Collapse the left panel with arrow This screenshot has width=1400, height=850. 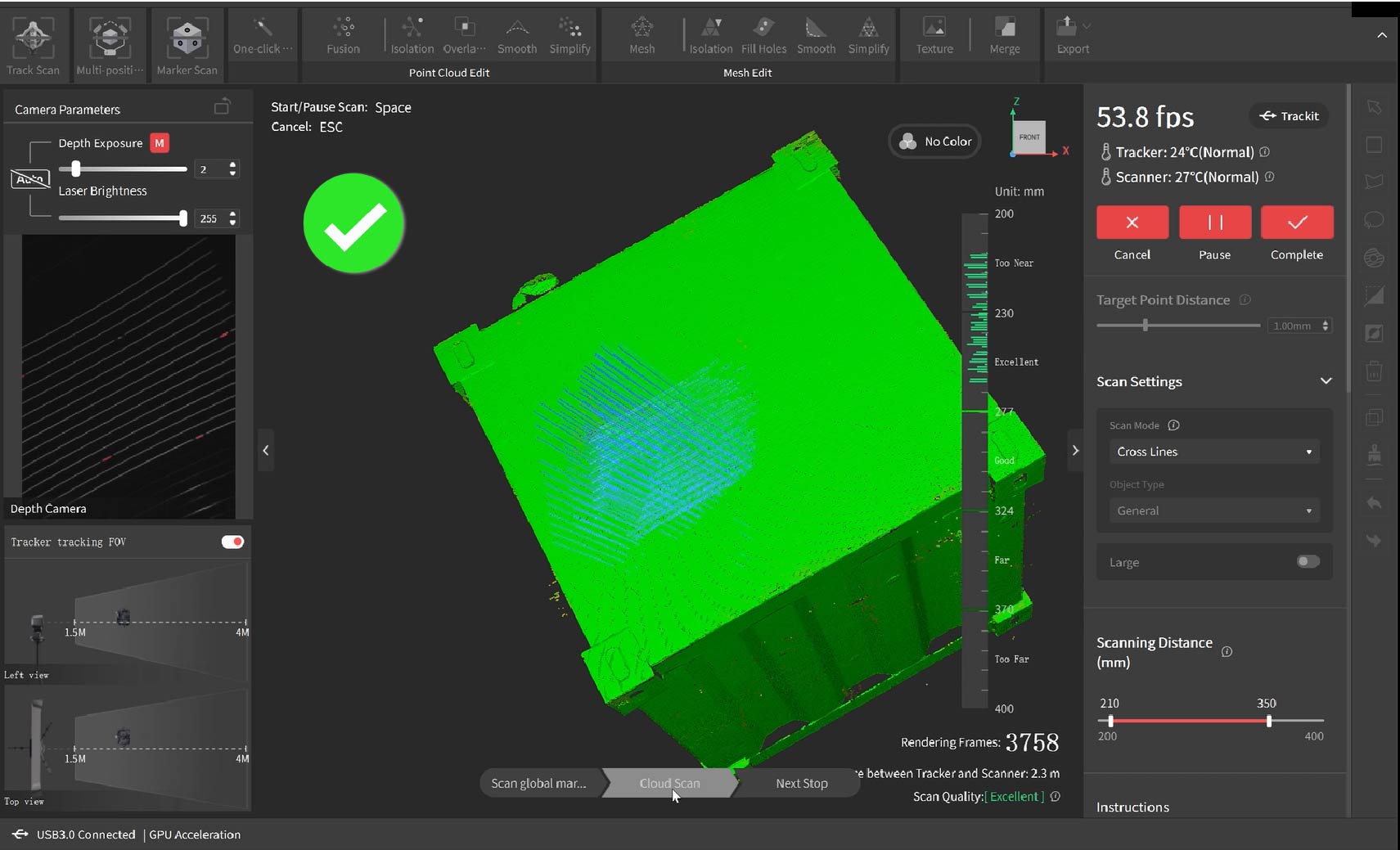point(265,450)
